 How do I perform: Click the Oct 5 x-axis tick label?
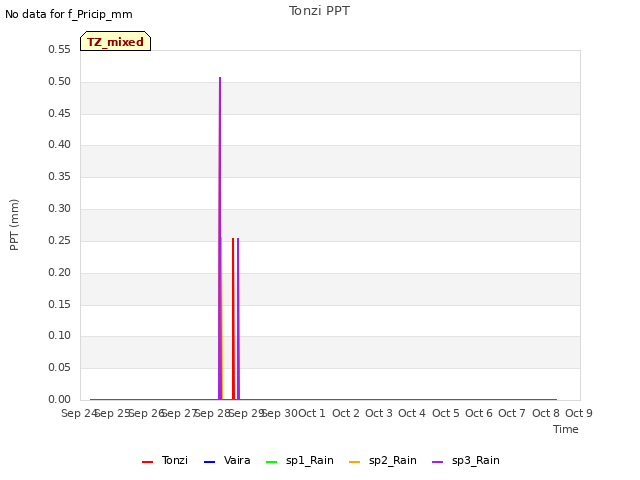click(446, 413)
